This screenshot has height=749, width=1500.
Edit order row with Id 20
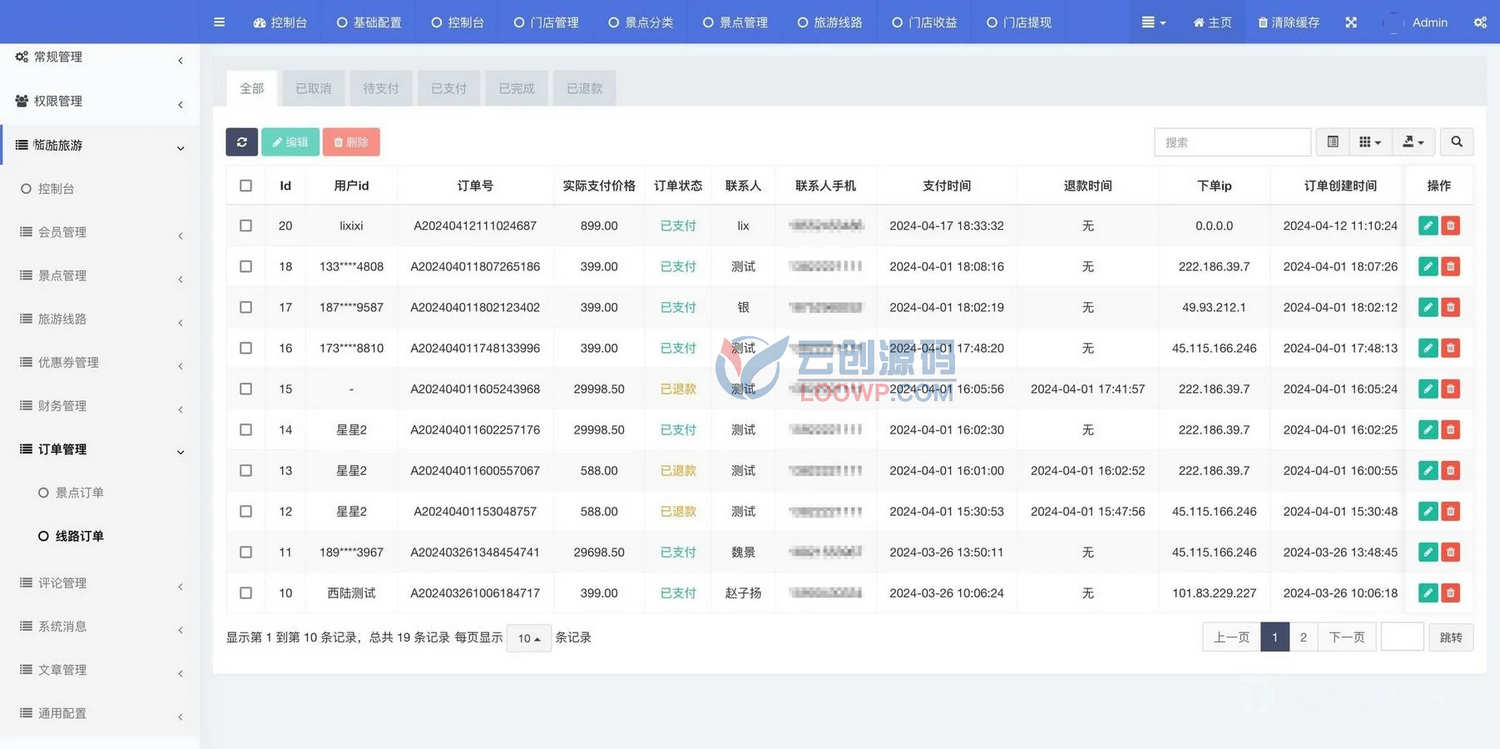[1428, 226]
